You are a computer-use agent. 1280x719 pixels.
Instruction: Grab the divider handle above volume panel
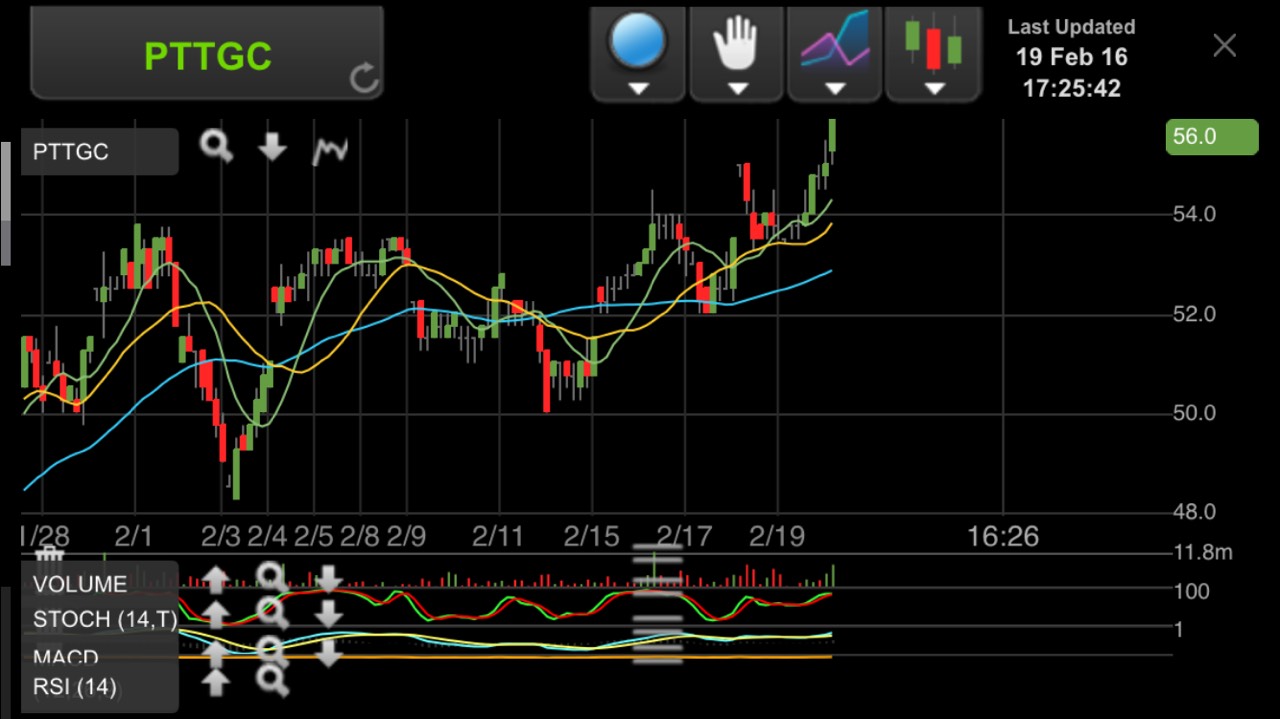coord(657,552)
